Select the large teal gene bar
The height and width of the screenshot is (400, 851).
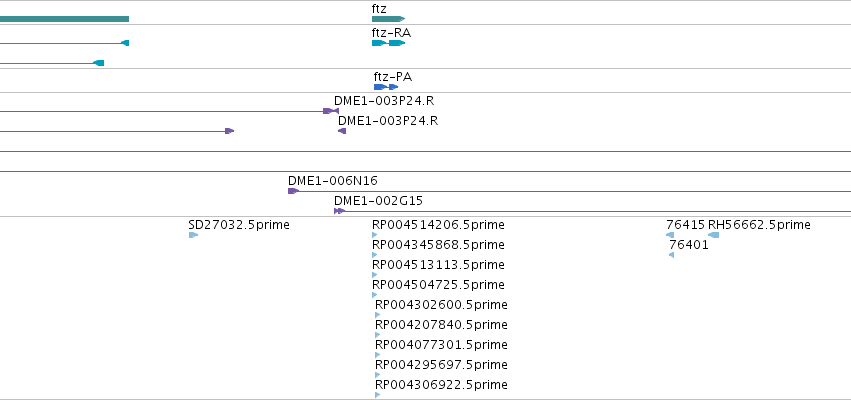(x=65, y=19)
